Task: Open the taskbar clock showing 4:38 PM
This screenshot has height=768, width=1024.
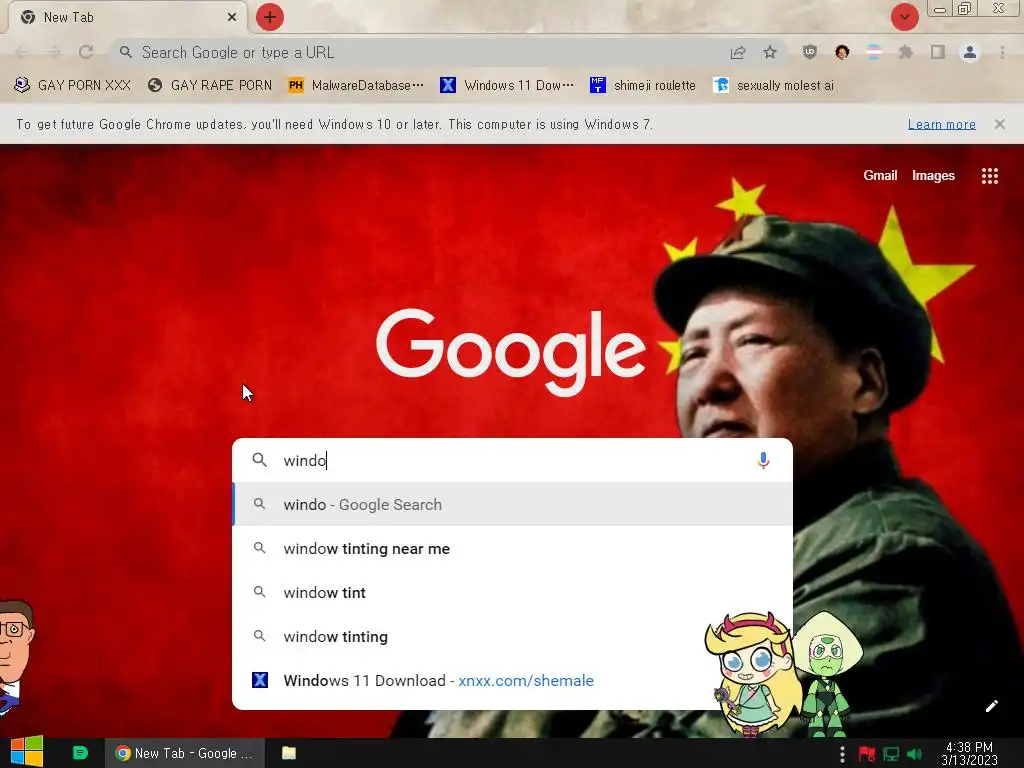Action: (x=969, y=754)
